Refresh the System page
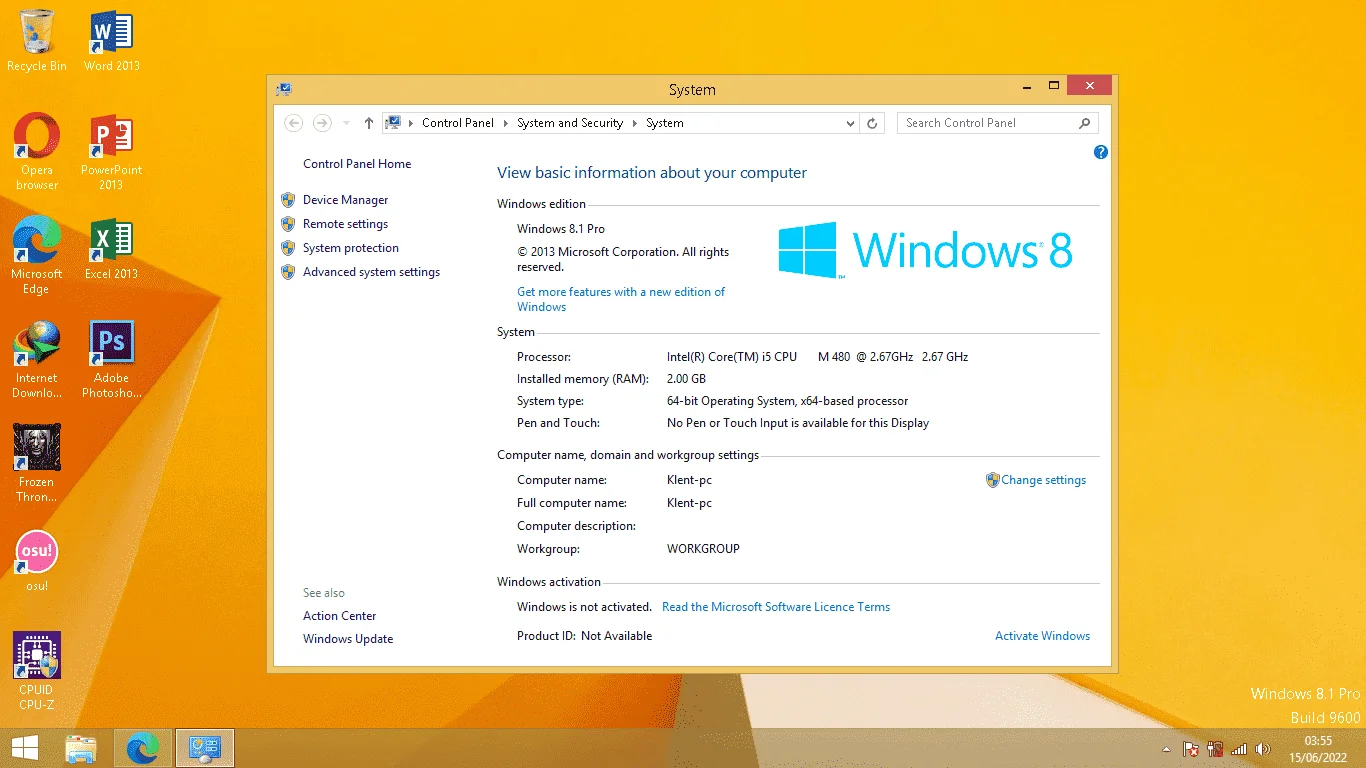 pyautogui.click(x=872, y=123)
